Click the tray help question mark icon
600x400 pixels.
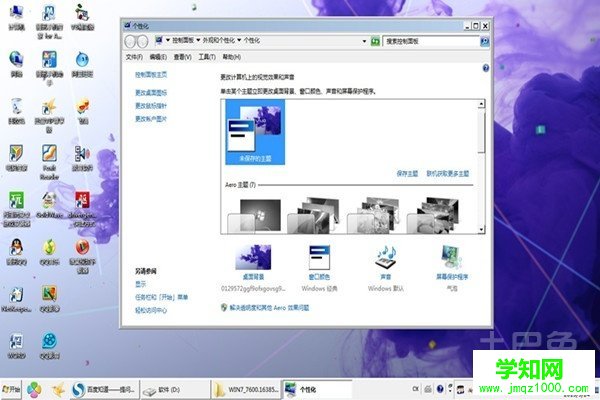coord(440,389)
